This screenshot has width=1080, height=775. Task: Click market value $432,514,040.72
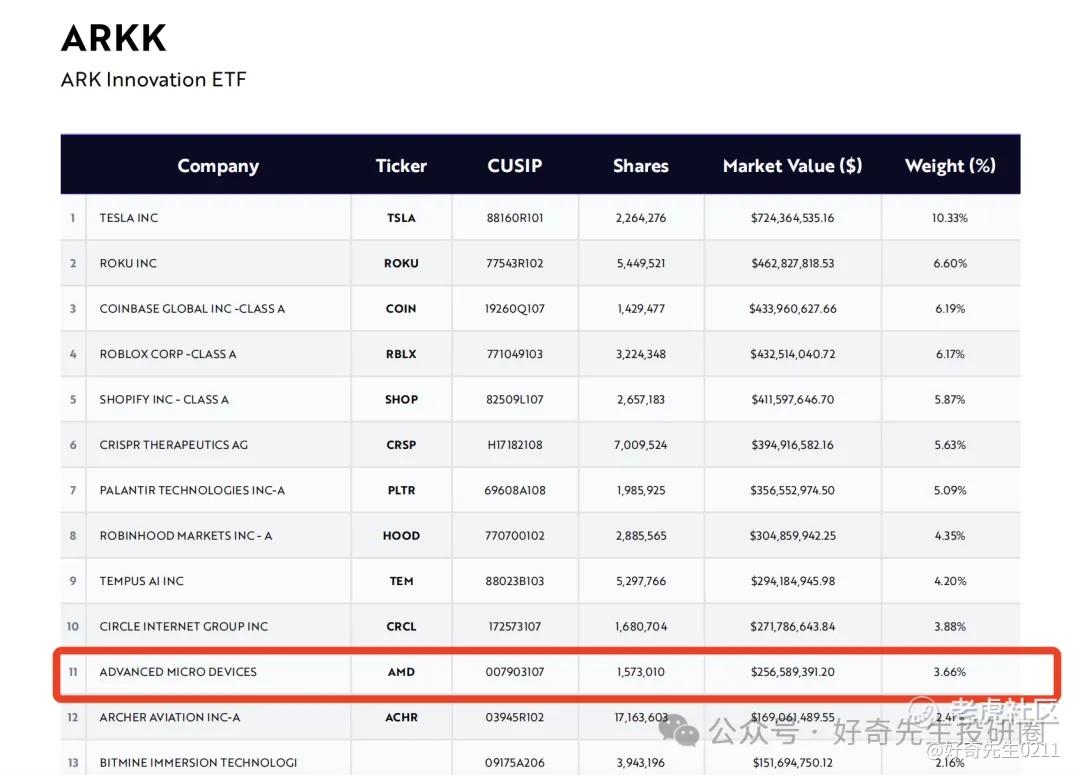pos(792,354)
